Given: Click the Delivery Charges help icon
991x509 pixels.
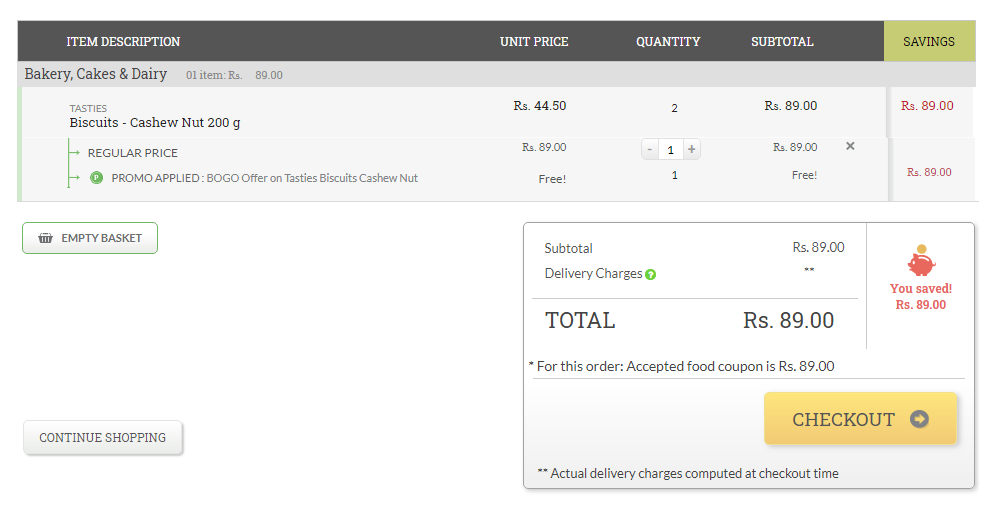Looking at the screenshot, I should pyautogui.click(x=650, y=274).
